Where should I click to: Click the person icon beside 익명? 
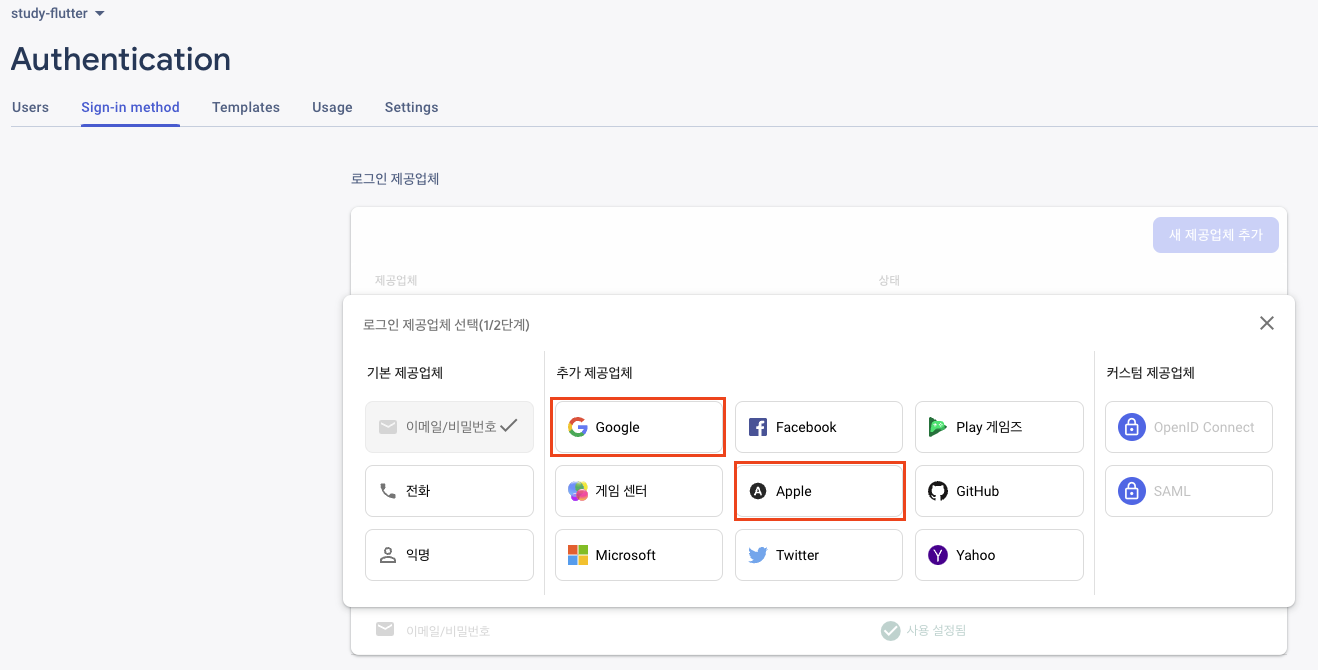[388, 555]
